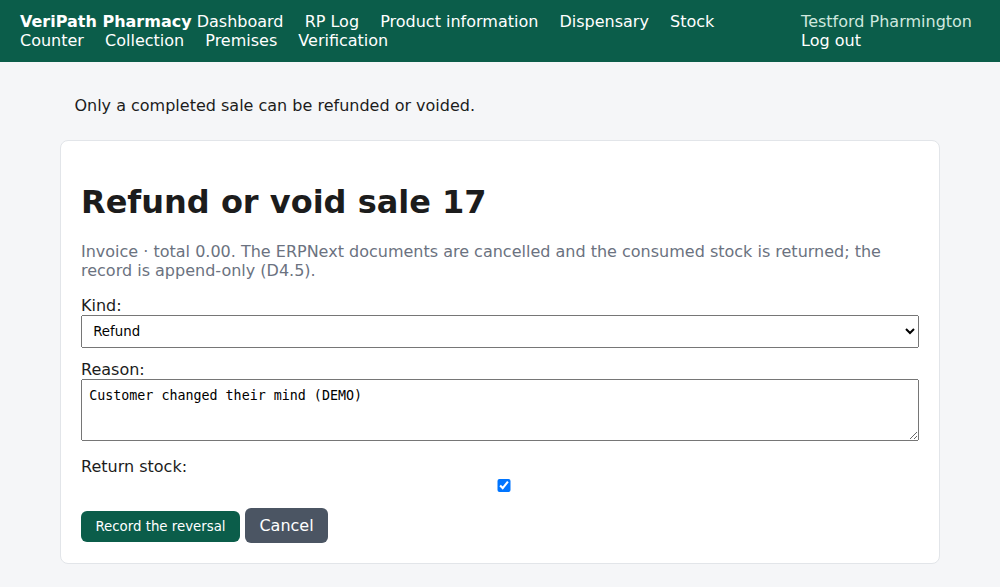The image size is (1000, 587).
Task: Open Product information in navigation
Action: (x=459, y=21)
